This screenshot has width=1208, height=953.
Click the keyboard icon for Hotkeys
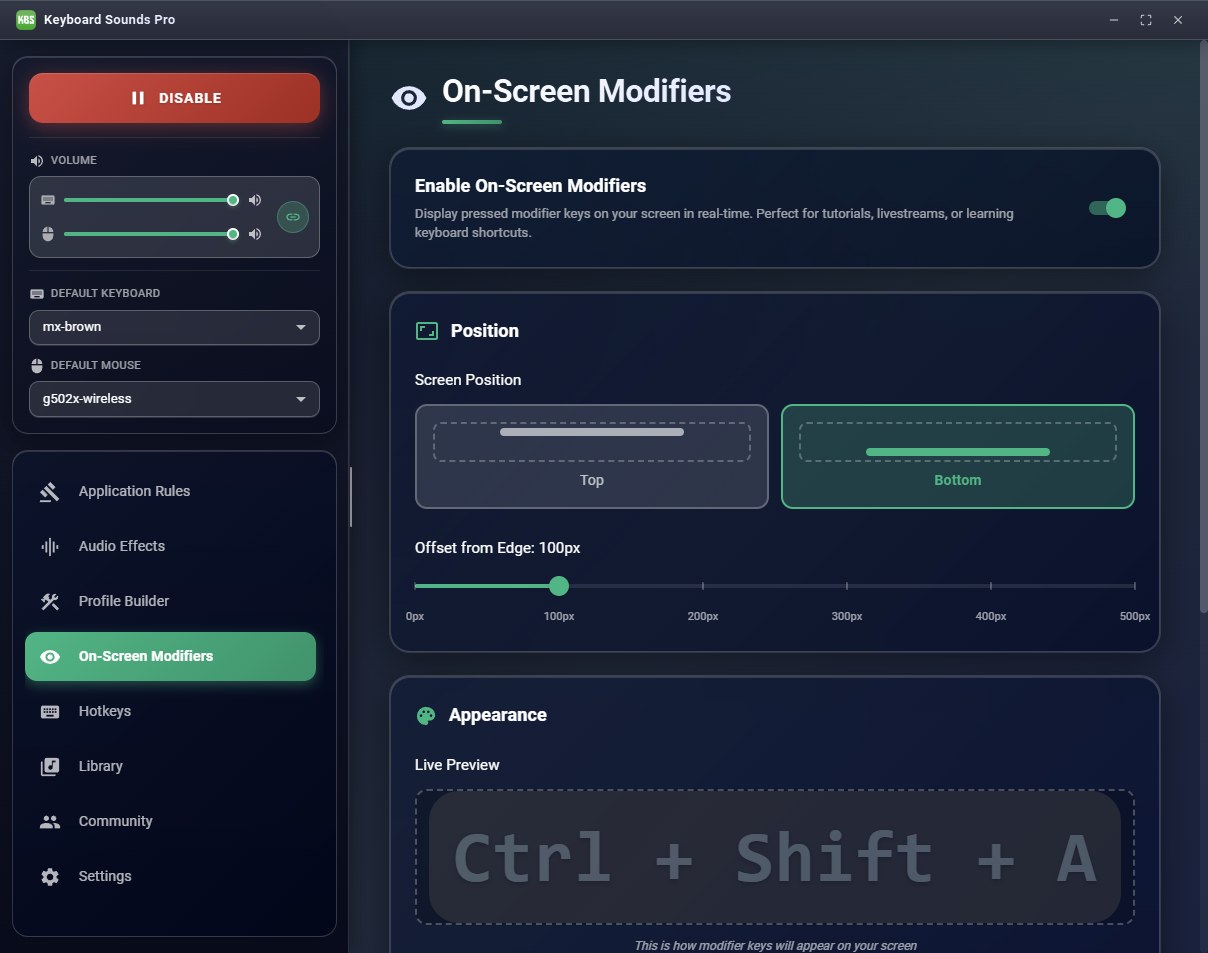pos(50,711)
